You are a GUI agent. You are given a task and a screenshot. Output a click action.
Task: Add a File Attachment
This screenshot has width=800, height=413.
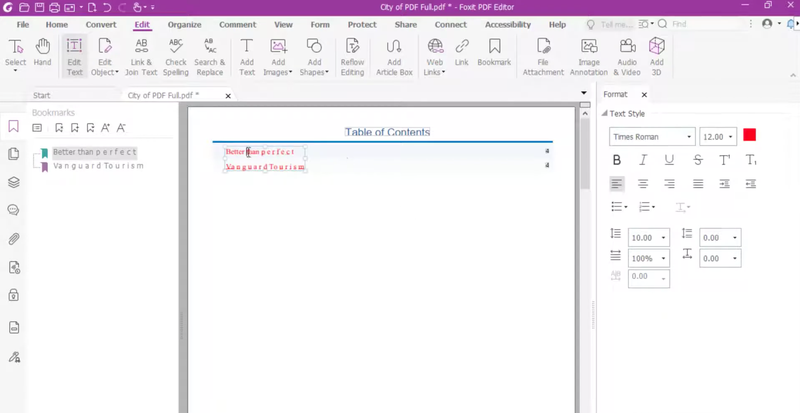pos(543,57)
